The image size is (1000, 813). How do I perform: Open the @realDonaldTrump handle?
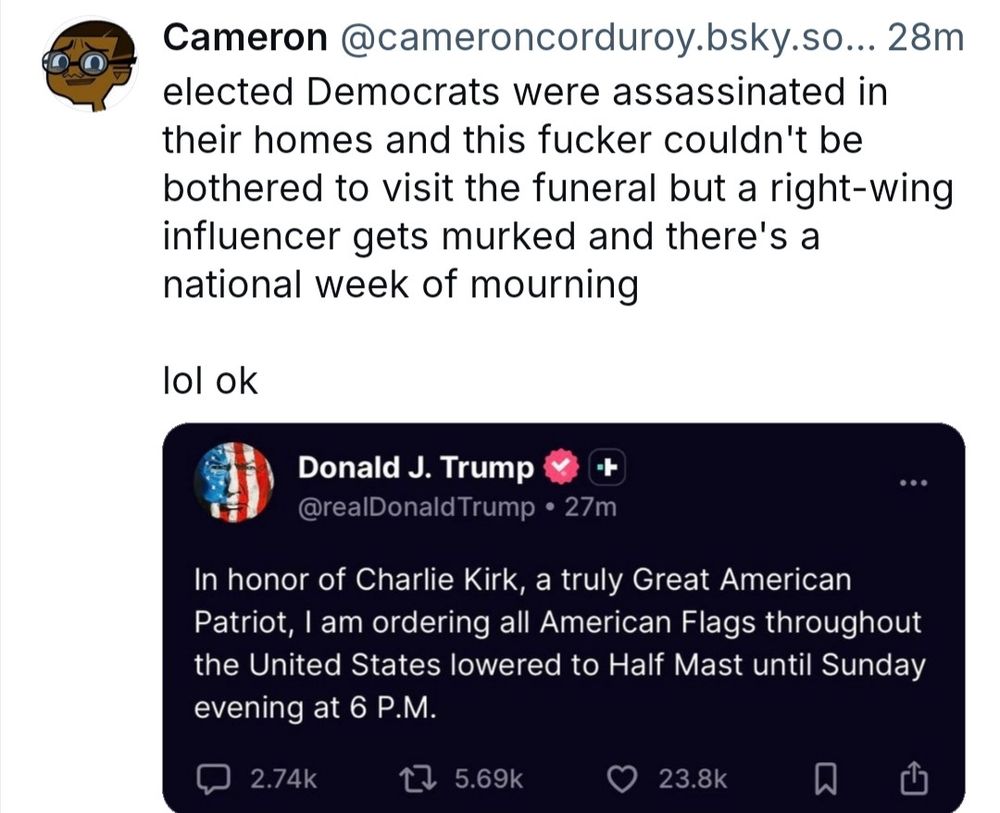point(417,507)
